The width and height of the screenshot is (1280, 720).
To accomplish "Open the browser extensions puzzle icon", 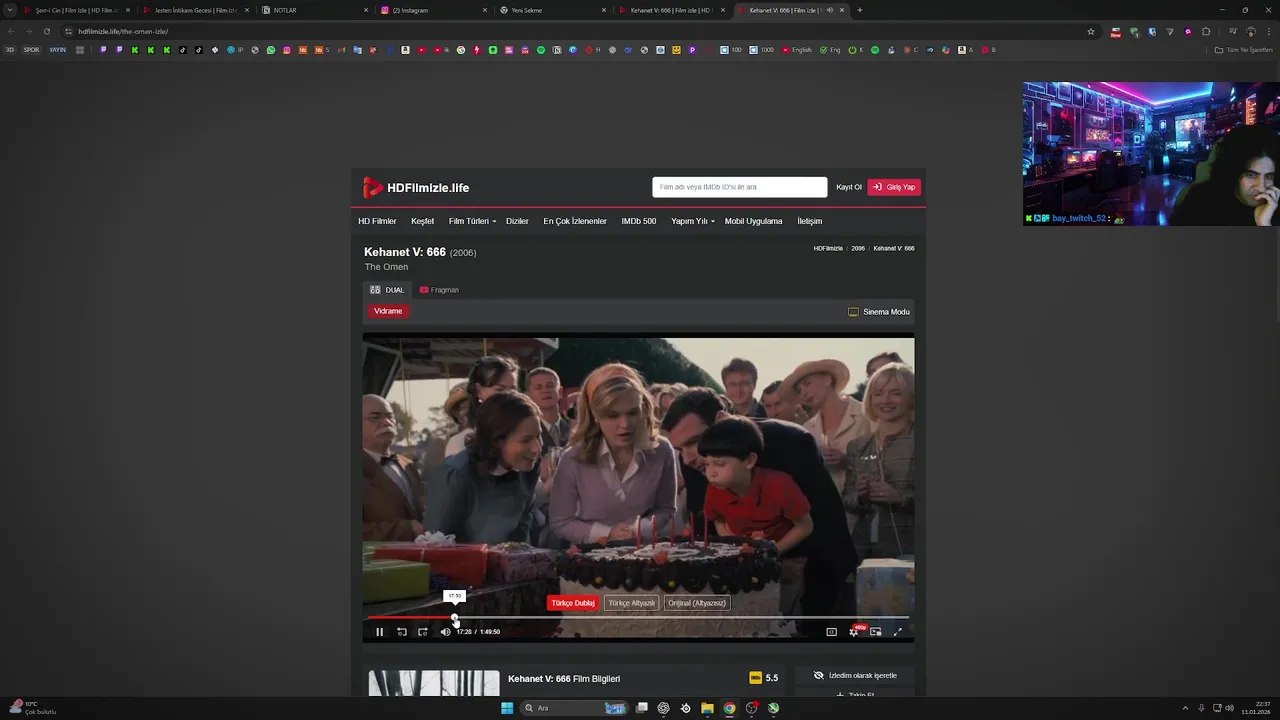I will (x=1206, y=31).
